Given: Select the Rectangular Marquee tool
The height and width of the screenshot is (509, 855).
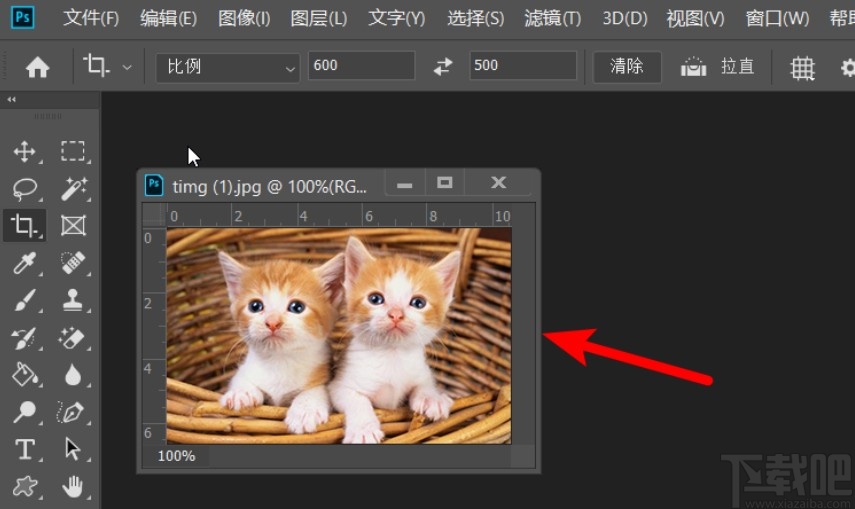Looking at the screenshot, I should tap(73, 152).
